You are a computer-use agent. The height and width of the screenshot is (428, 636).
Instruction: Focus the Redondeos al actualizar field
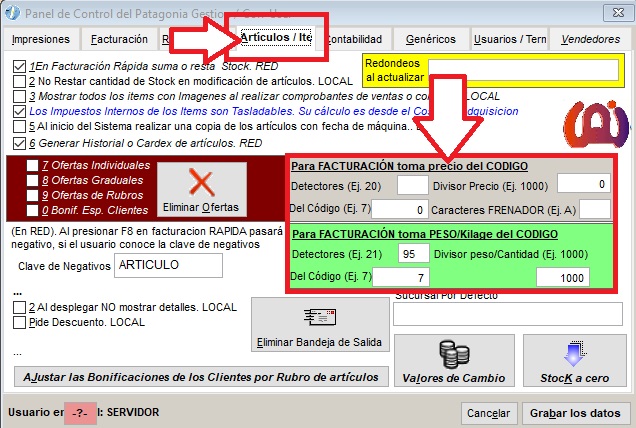click(x=523, y=70)
